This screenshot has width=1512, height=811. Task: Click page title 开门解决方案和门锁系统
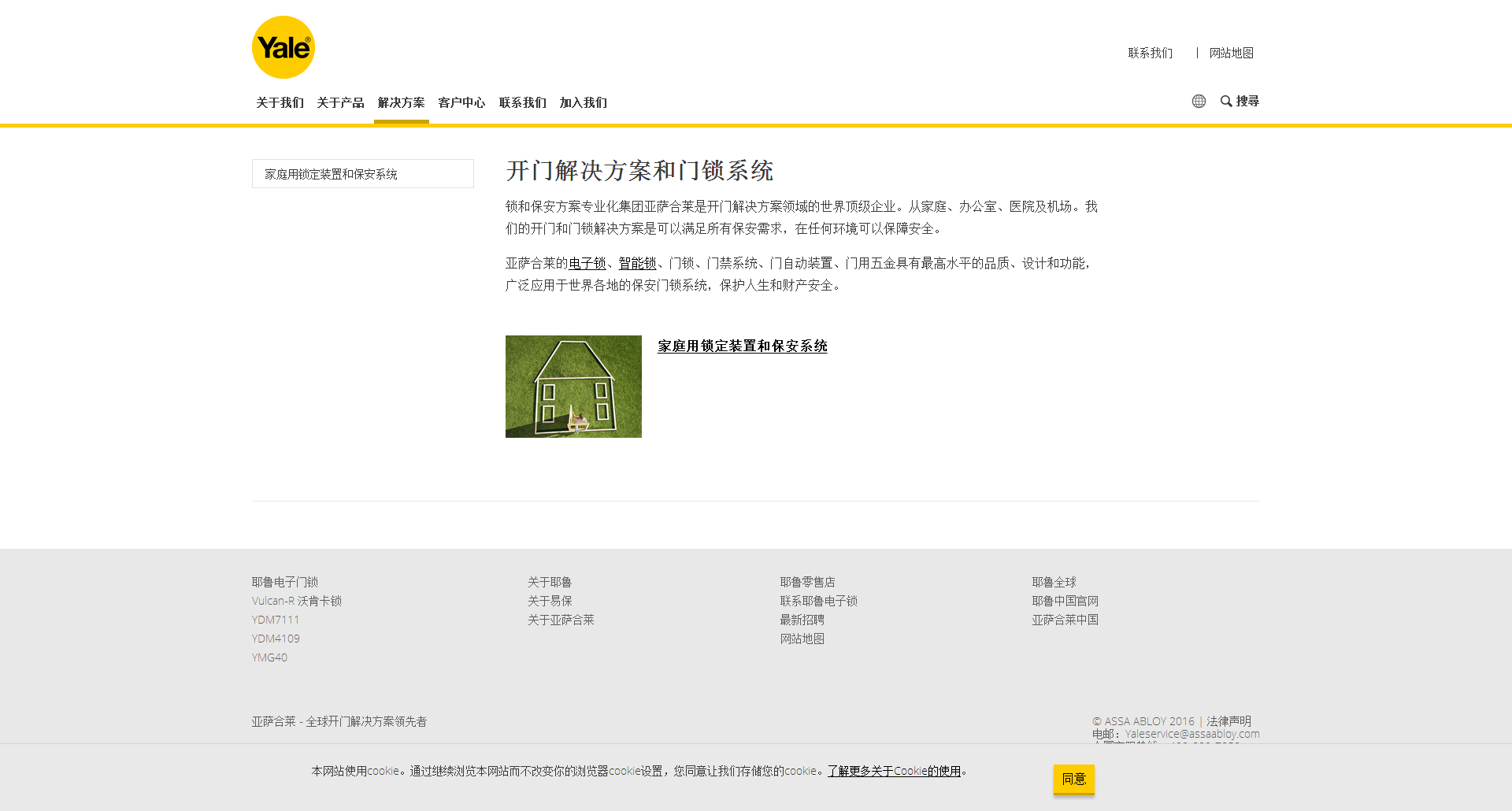(639, 171)
